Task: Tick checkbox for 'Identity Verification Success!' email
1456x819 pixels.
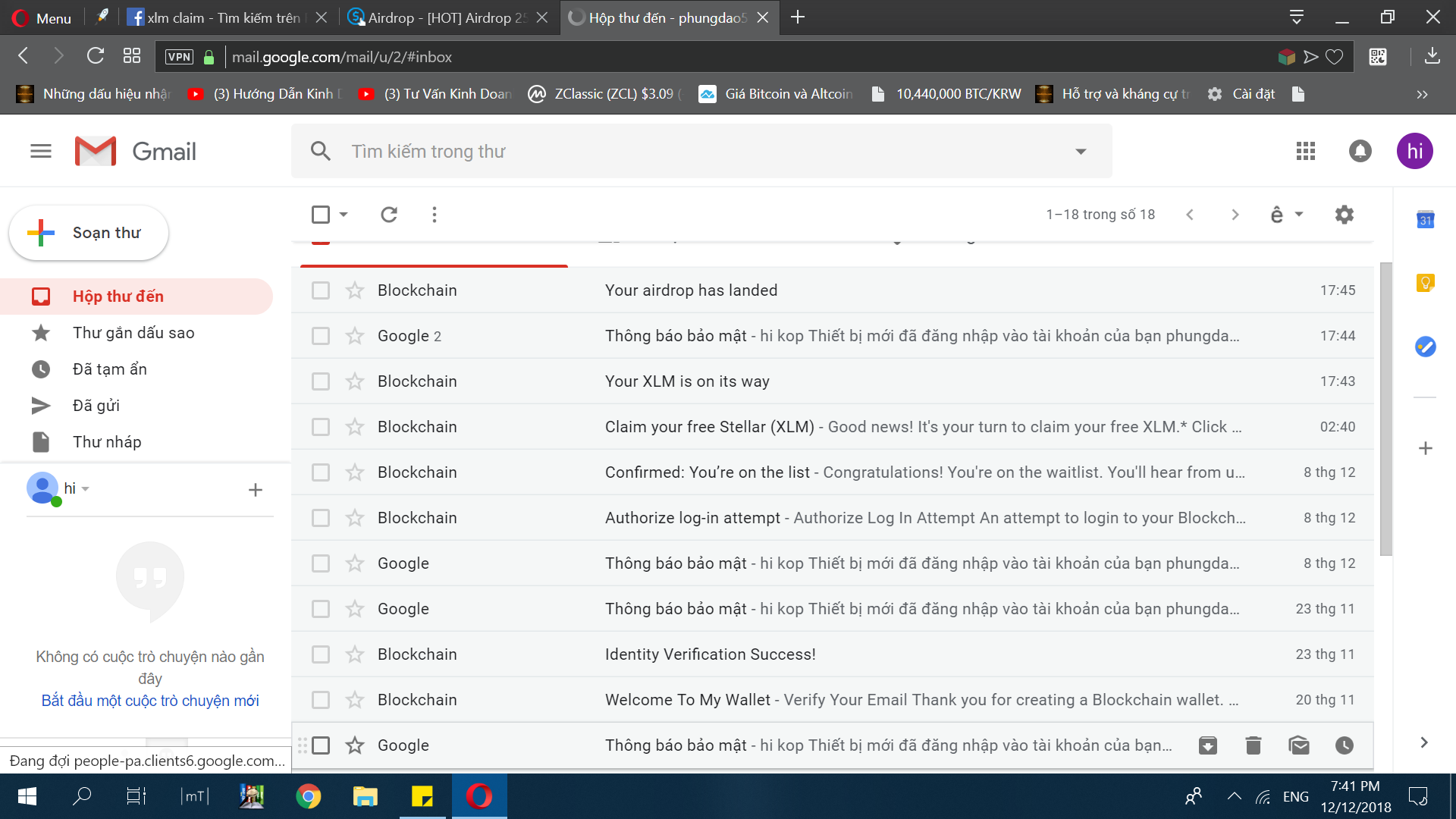Action: pyautogui.click(x=321, y=654)
